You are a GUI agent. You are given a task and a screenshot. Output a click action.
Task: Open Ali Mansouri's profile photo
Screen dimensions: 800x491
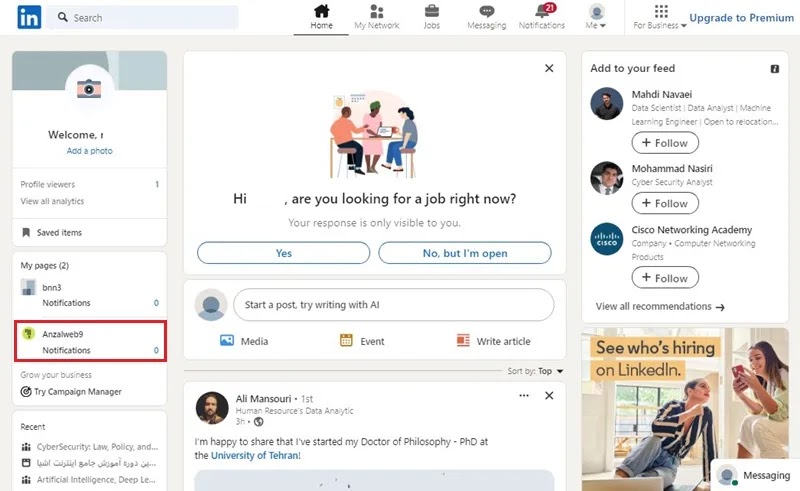(212, 408)
